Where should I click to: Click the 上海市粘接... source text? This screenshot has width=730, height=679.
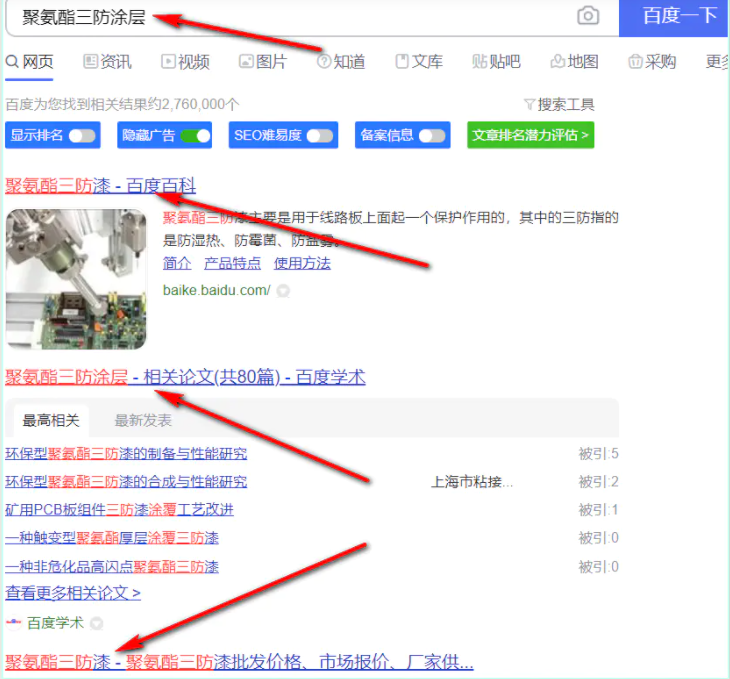click(x=472, y=482)
